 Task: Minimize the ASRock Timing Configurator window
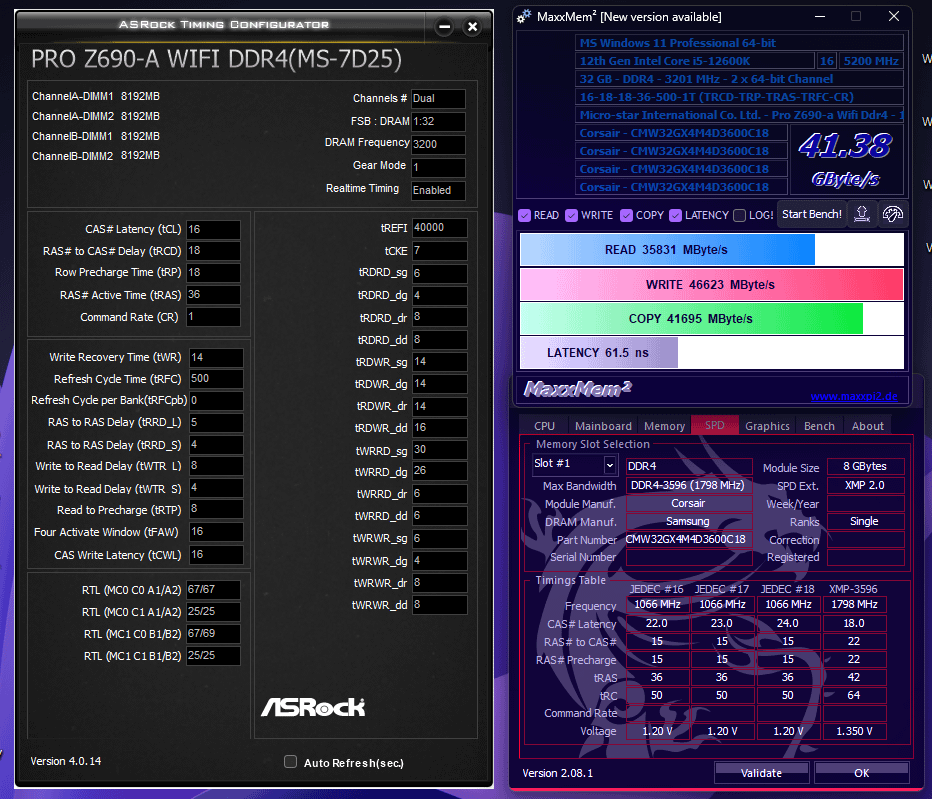[444, 27]
